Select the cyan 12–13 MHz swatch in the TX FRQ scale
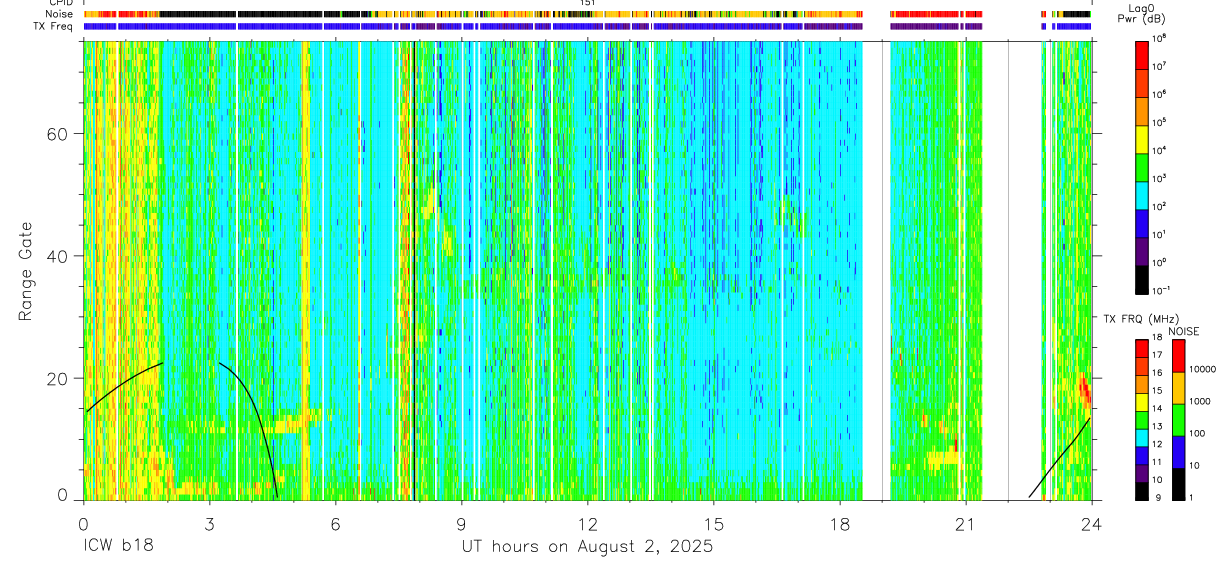Viewport: 1228px width, 567px height. pyautogui.click(x=1142, y=437)
